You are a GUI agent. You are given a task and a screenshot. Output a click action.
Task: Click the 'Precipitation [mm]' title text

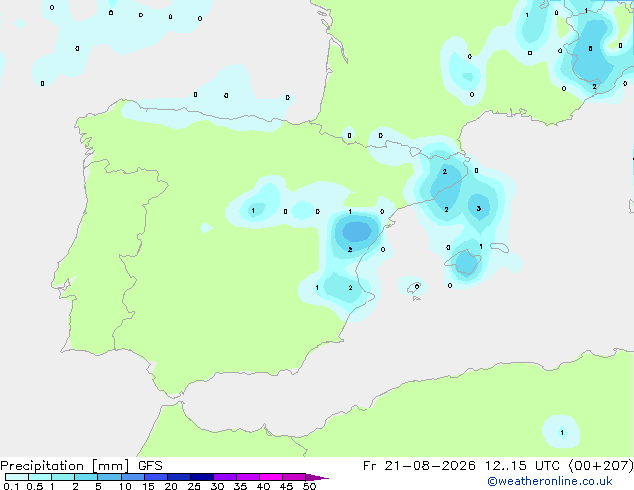(65, 466)
